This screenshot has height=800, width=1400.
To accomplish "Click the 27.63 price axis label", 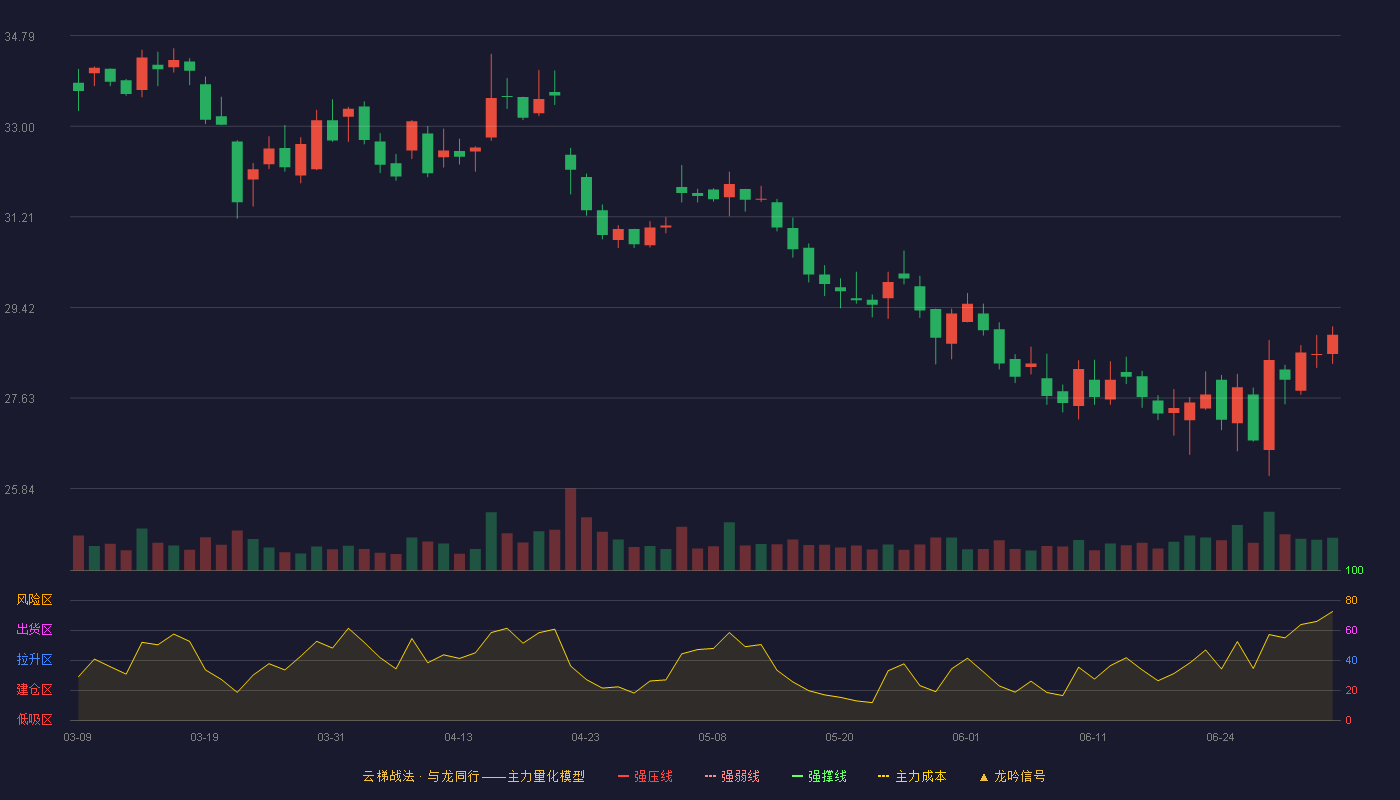I will [20, 399].
